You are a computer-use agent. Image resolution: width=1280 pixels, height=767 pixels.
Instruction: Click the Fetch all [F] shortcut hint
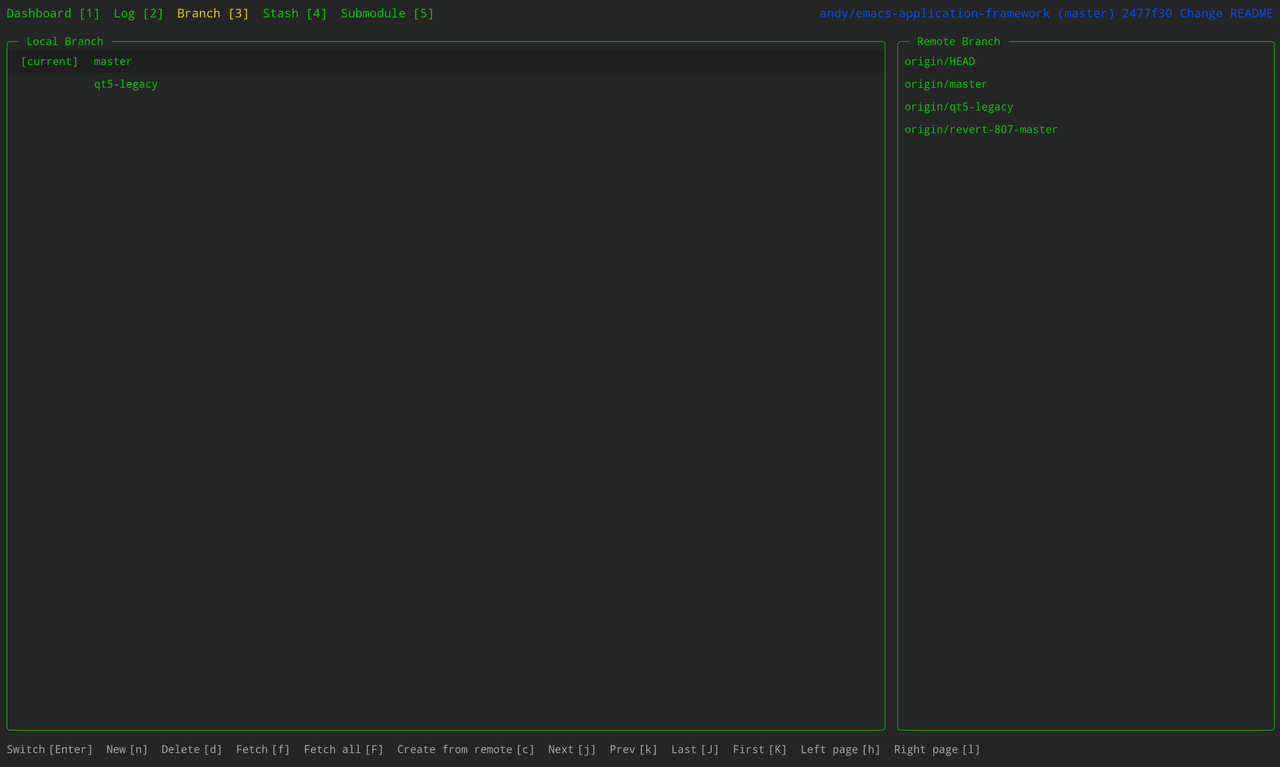point(344,749)
